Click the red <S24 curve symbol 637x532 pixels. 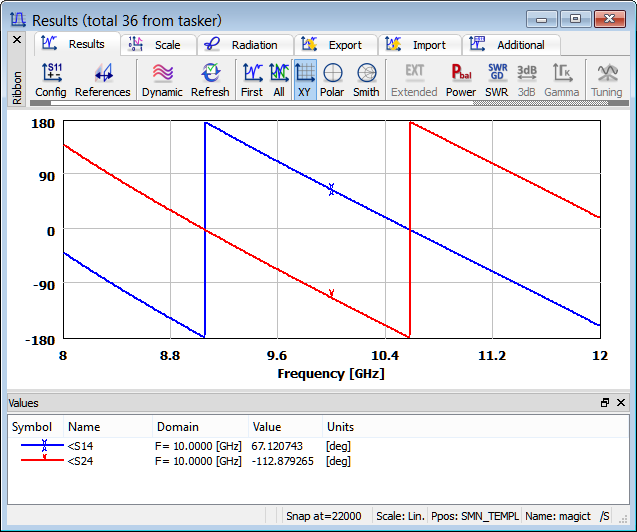44,461
